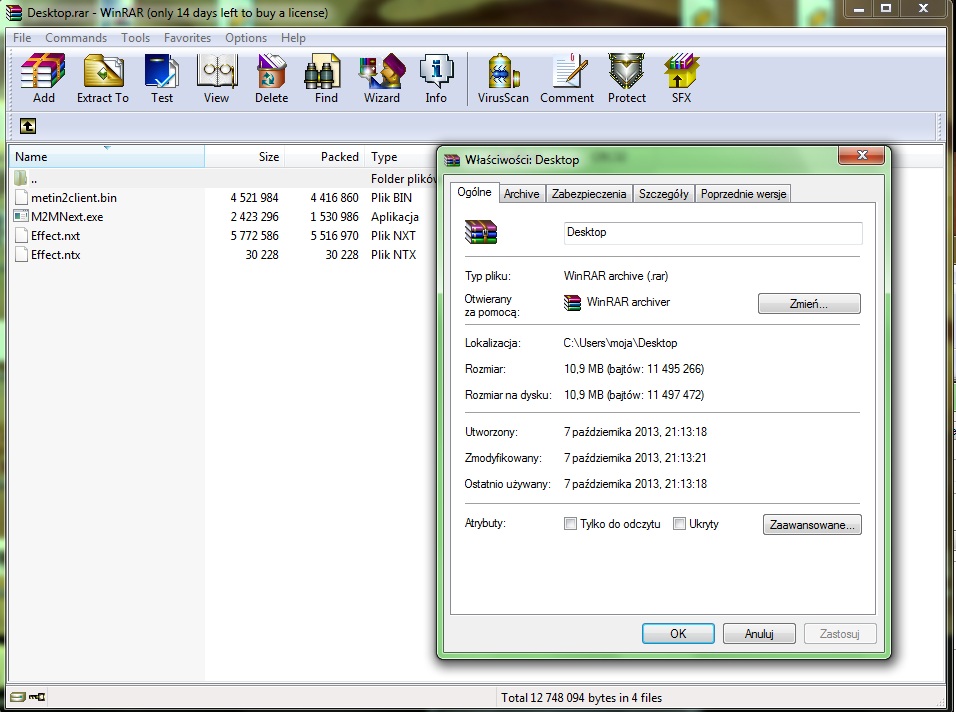This screenshot has width=956, height=712.
Task: Click the drive icon in status bar
Action: 17,697
